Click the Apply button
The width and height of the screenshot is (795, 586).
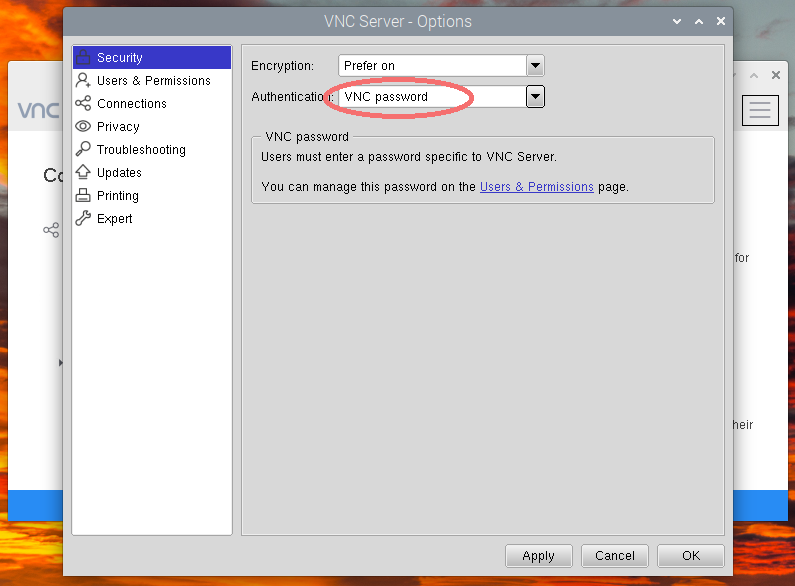pyautogui.click(x=538, y=556)
